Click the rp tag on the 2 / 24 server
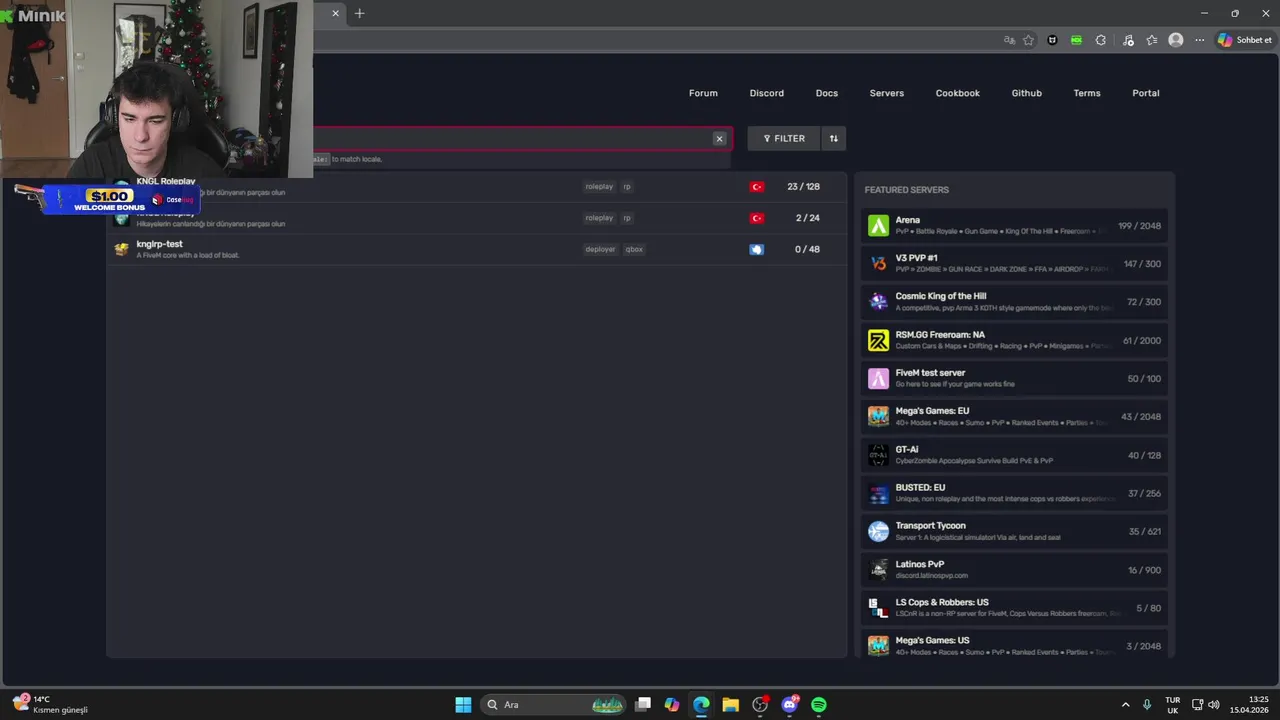 tap(627, 218)
